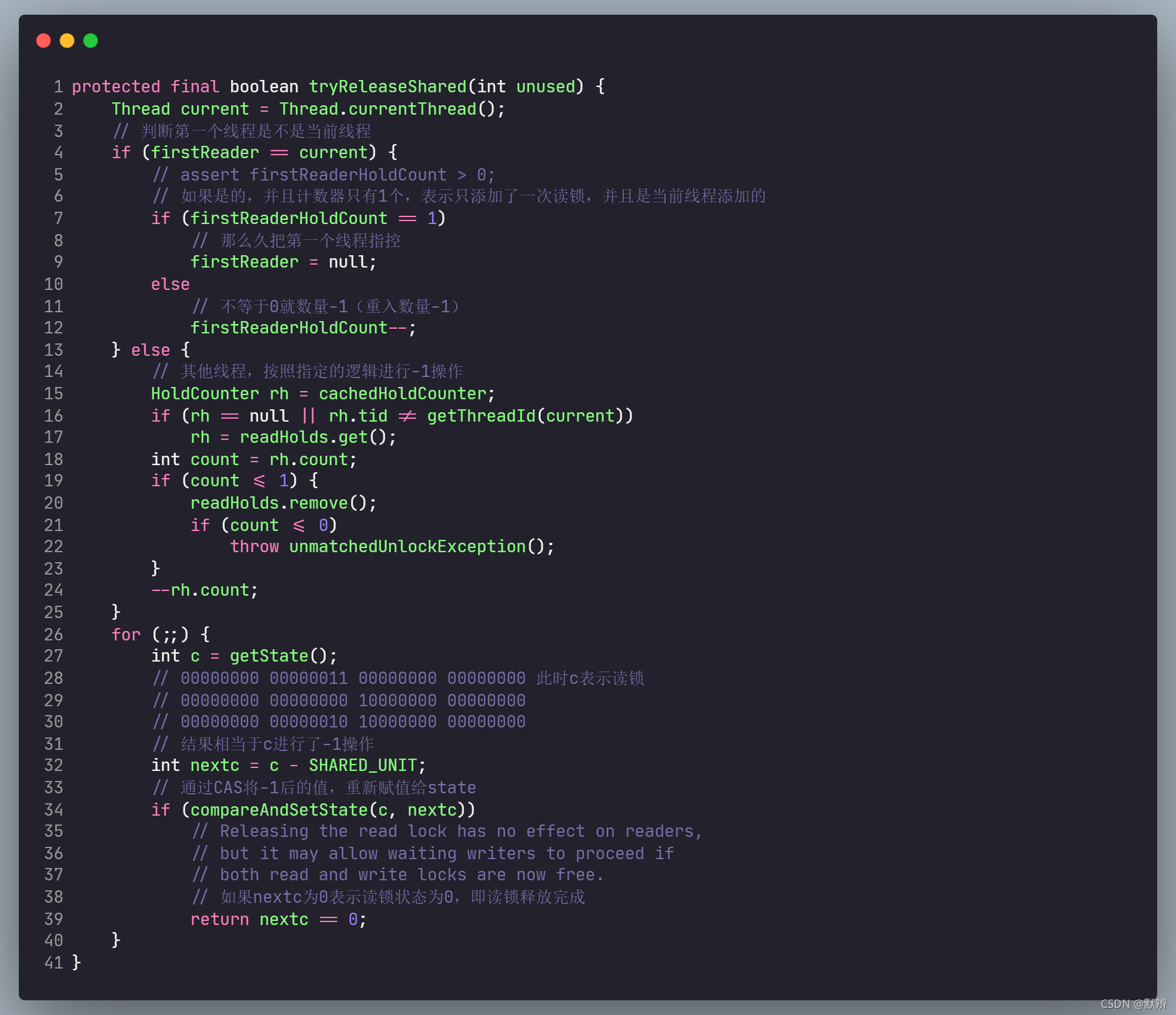
Task: Click the yellow minimize dot
Action: tap(67, 41)
